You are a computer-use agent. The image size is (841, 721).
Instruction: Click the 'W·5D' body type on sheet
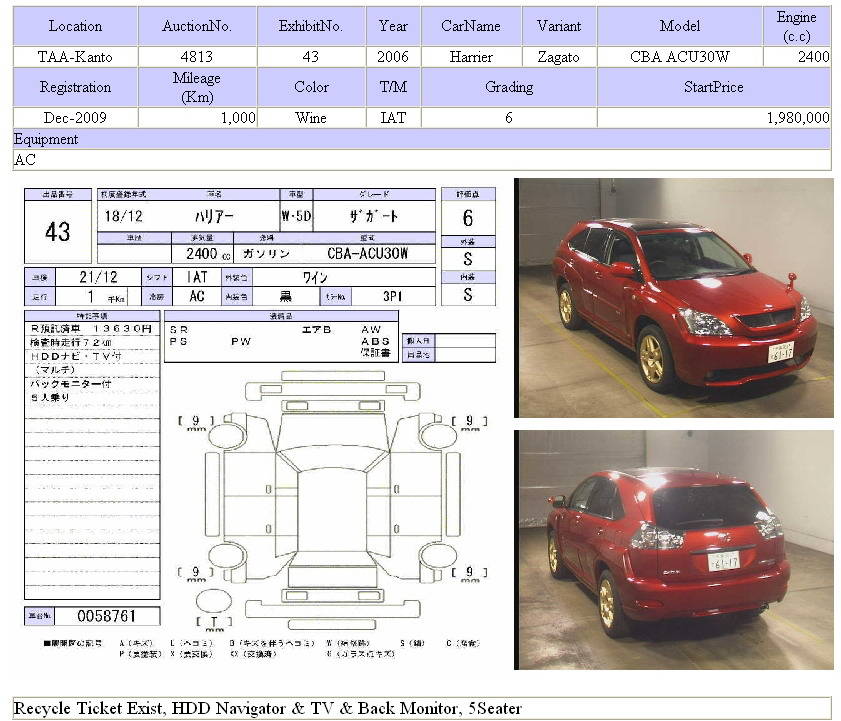click(296, 216)
